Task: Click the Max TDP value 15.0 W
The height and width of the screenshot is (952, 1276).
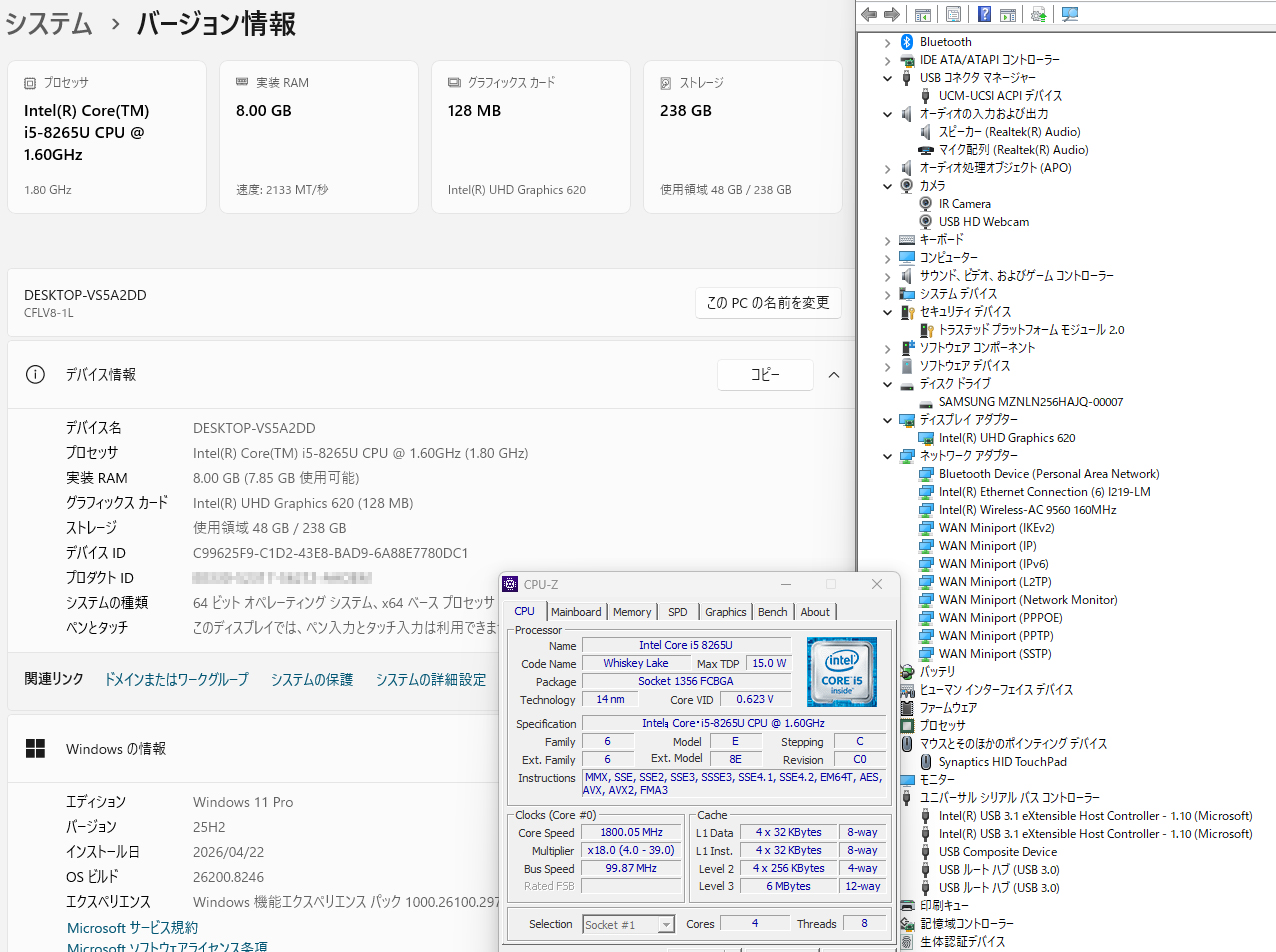Action: click(x=769, y=663)
